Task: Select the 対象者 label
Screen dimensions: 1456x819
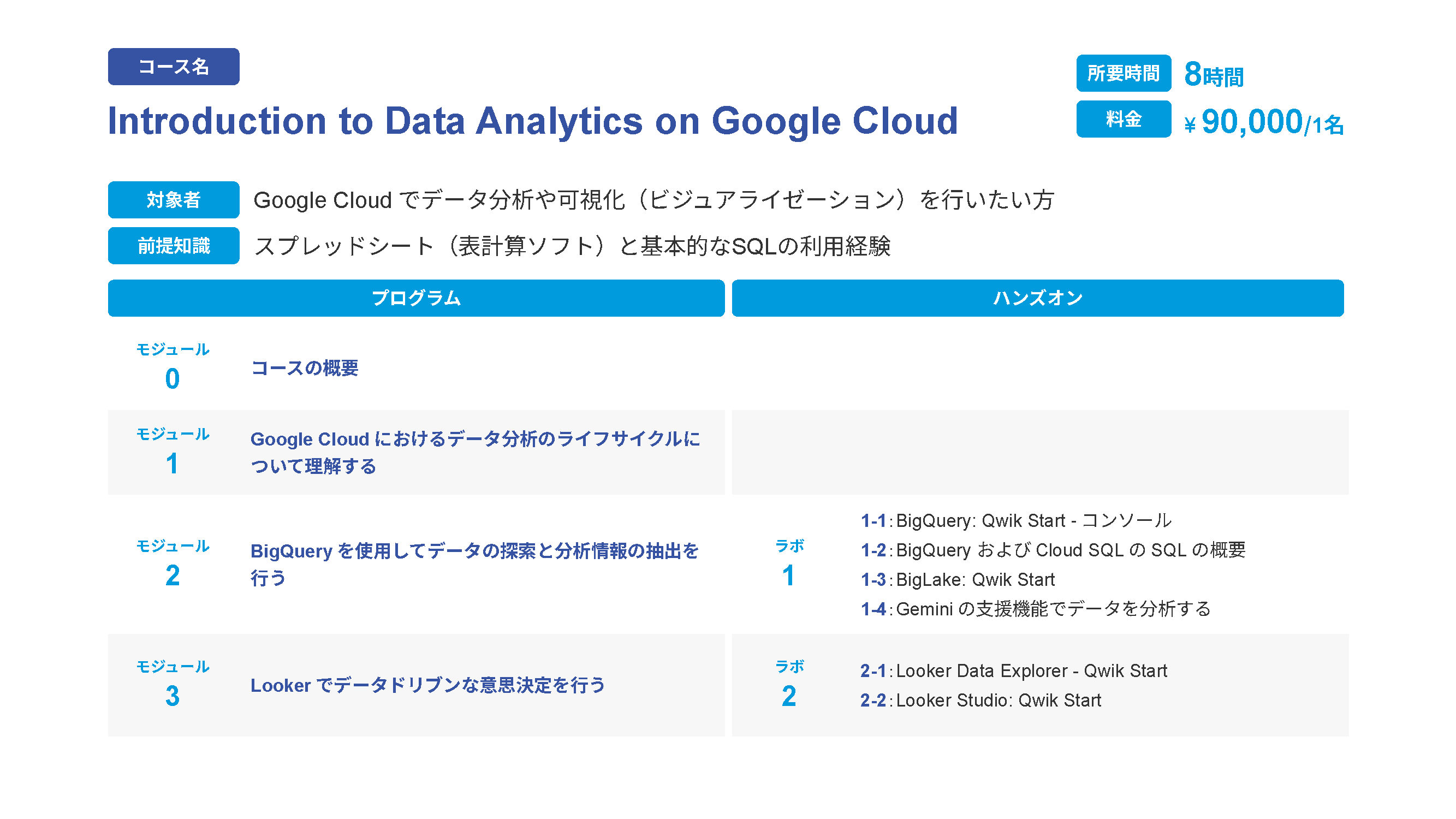Action: (174, 199)
